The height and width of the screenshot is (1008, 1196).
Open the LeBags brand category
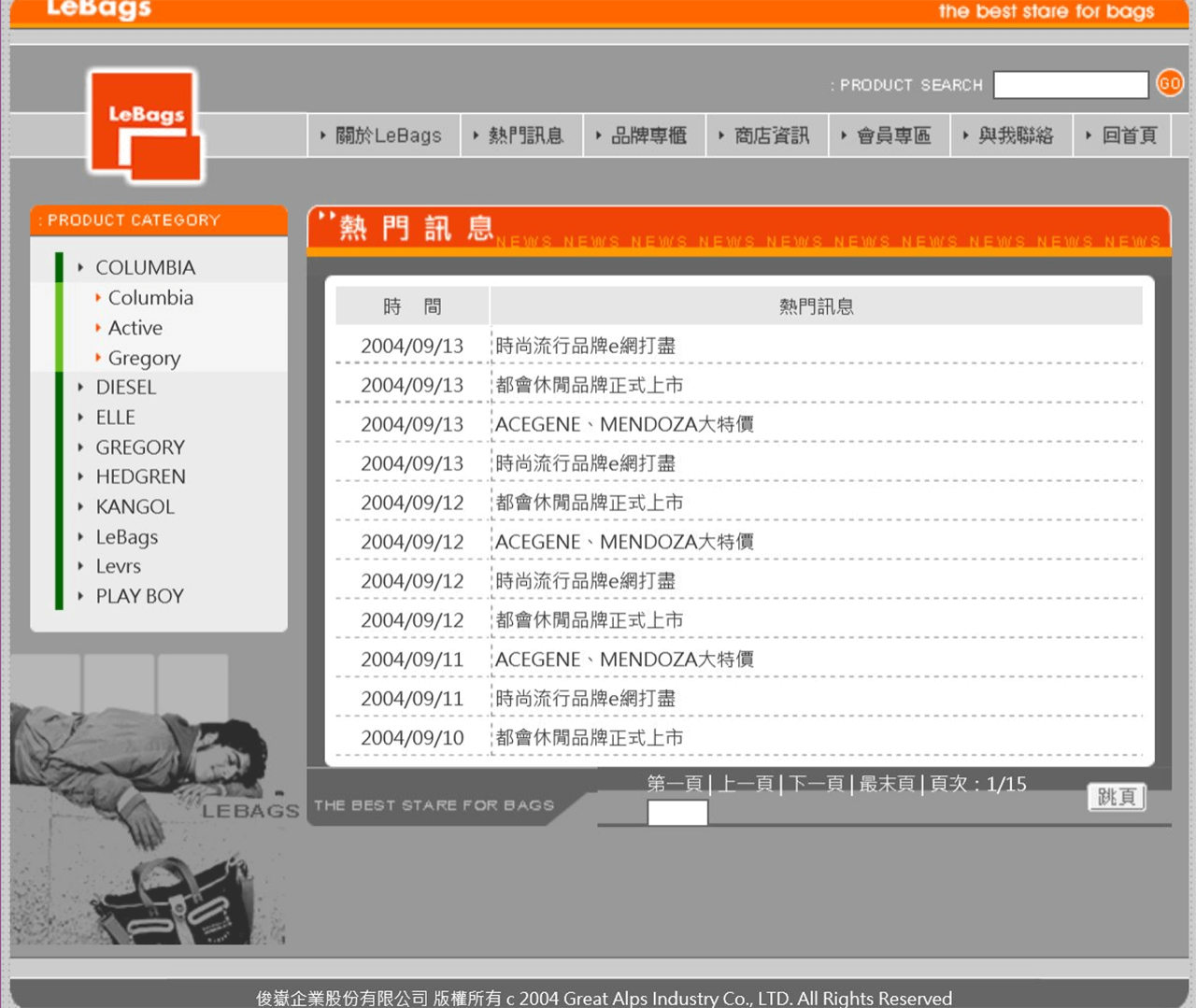click(127, 537)
